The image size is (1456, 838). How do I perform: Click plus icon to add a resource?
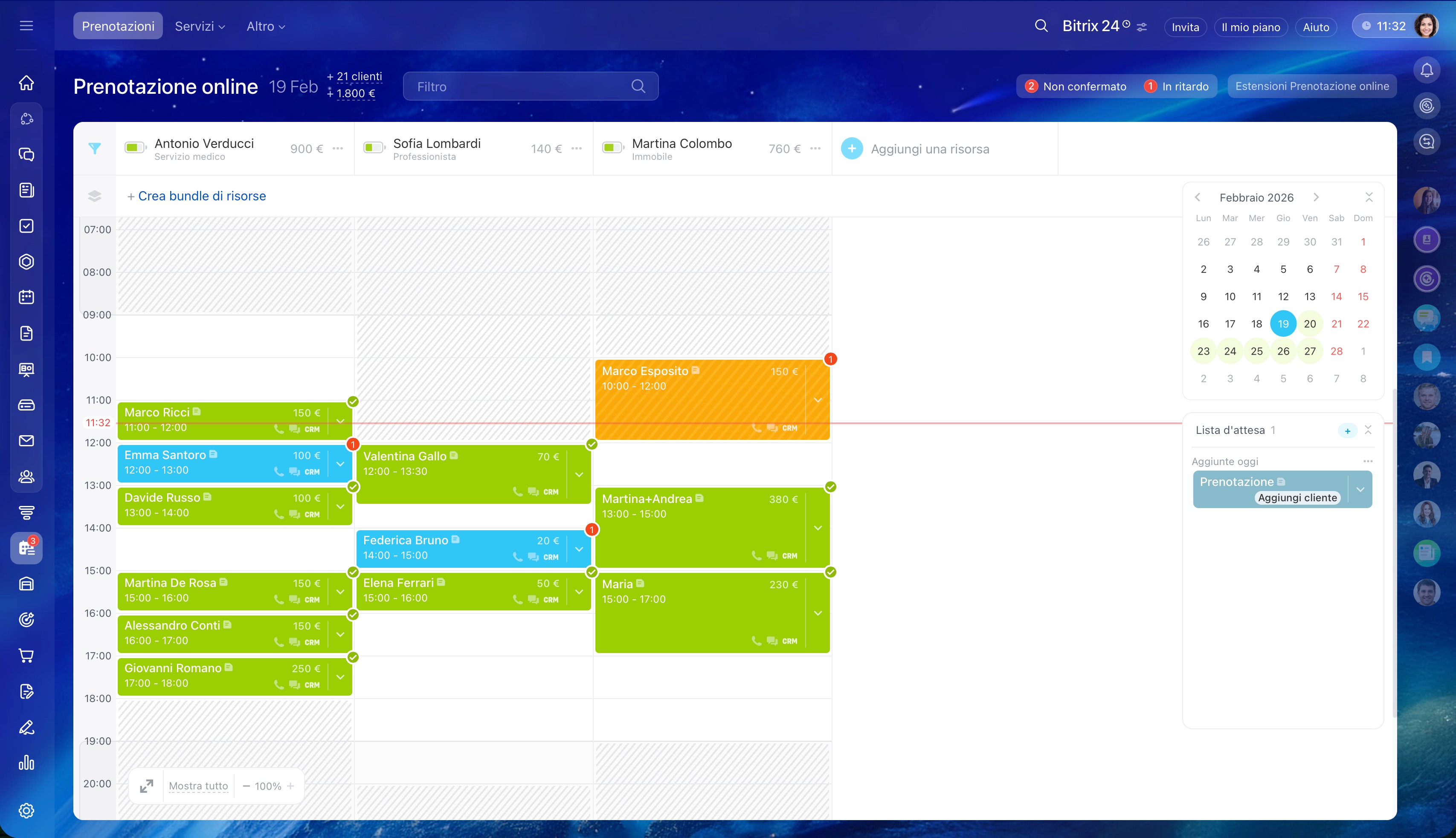(x=852, y=148)
